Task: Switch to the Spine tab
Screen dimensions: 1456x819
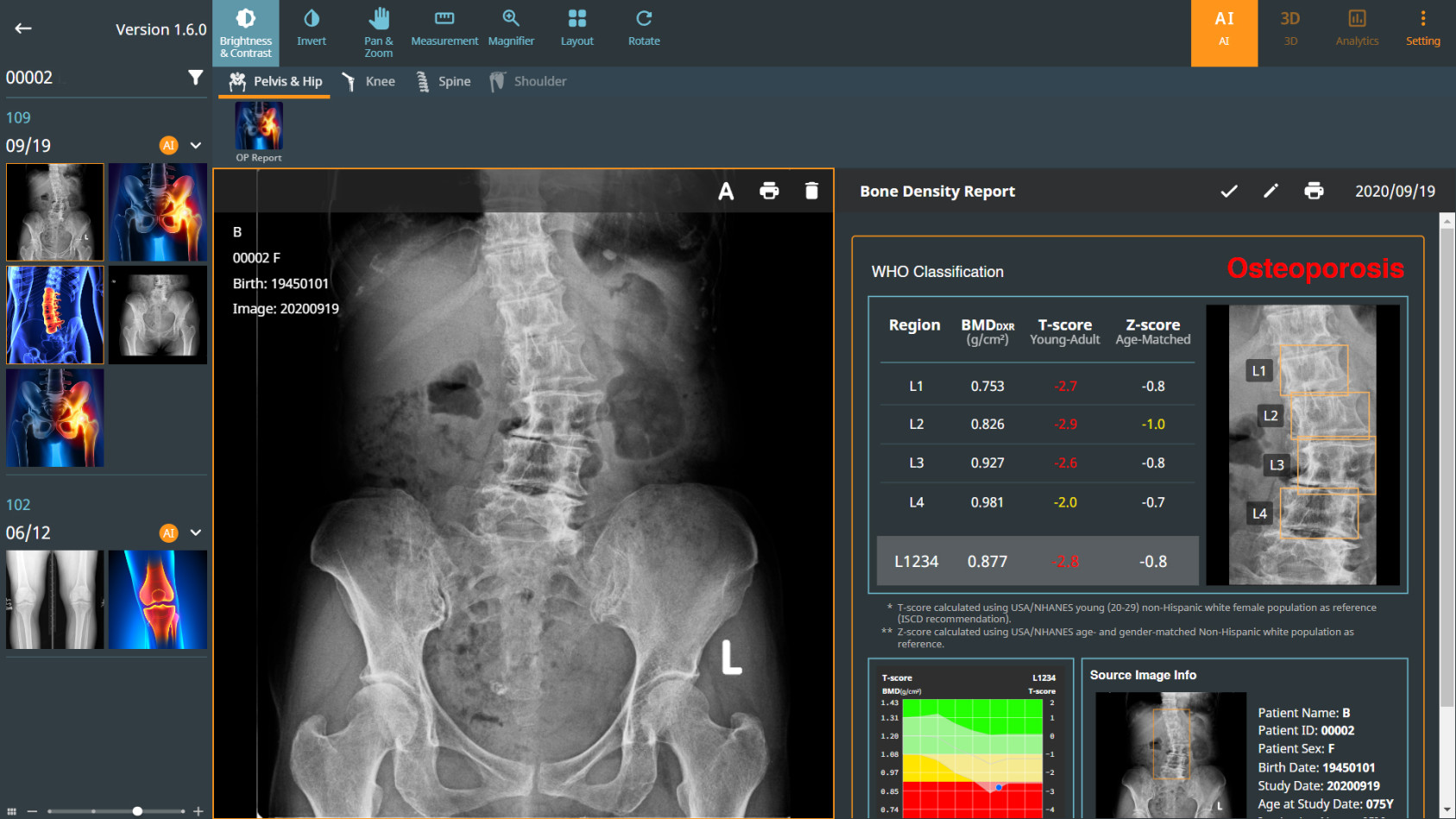Action: pyautogui.click(x=444, y=82)
